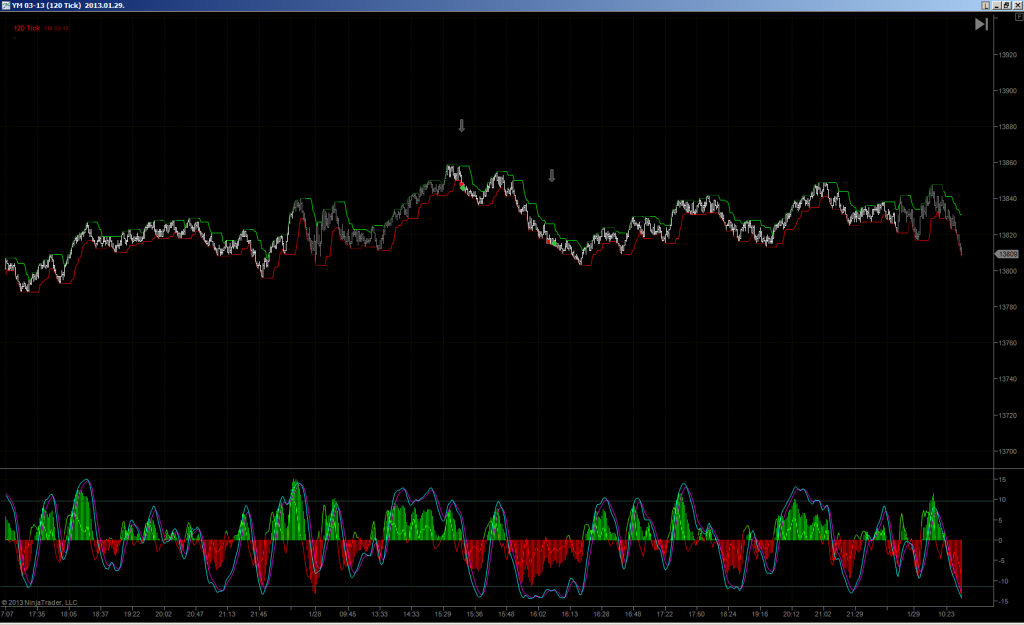The width and height of the screenshot is (1024, 625).
Task: Click the 10:23 time axis label
Action: pyautogui.click(x=946, y=614)
